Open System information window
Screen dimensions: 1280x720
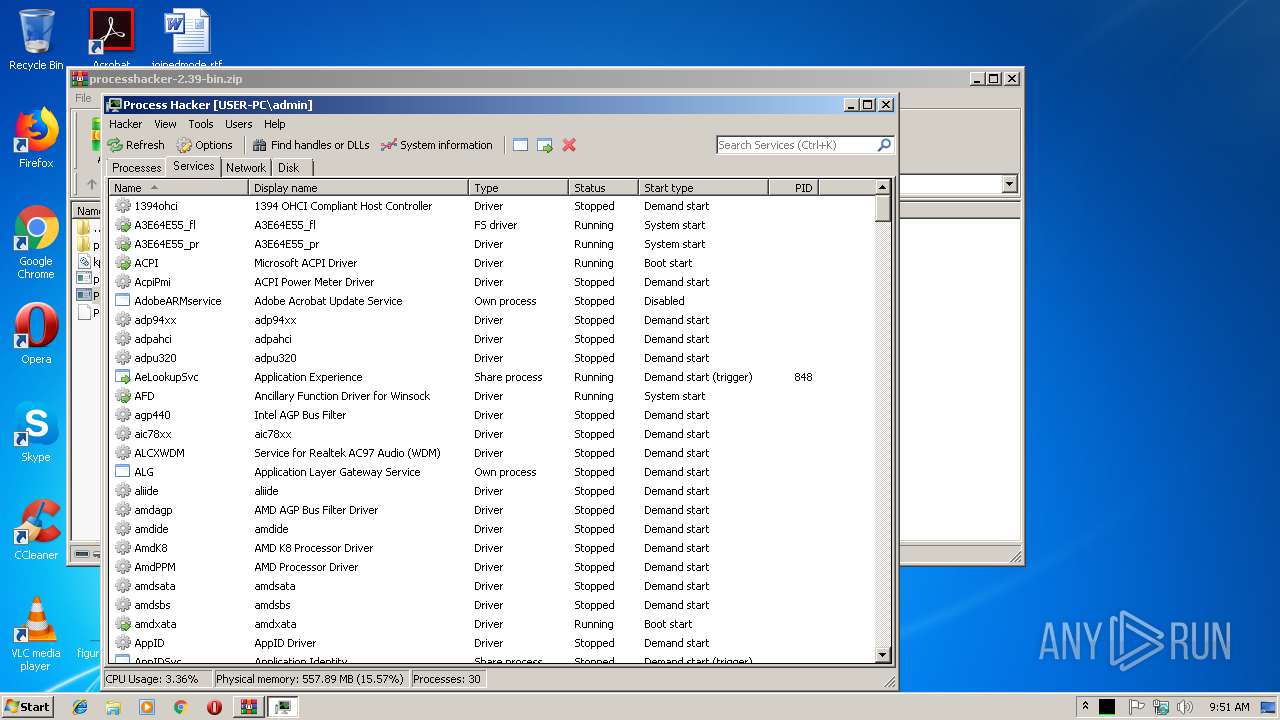coord(437,145)
